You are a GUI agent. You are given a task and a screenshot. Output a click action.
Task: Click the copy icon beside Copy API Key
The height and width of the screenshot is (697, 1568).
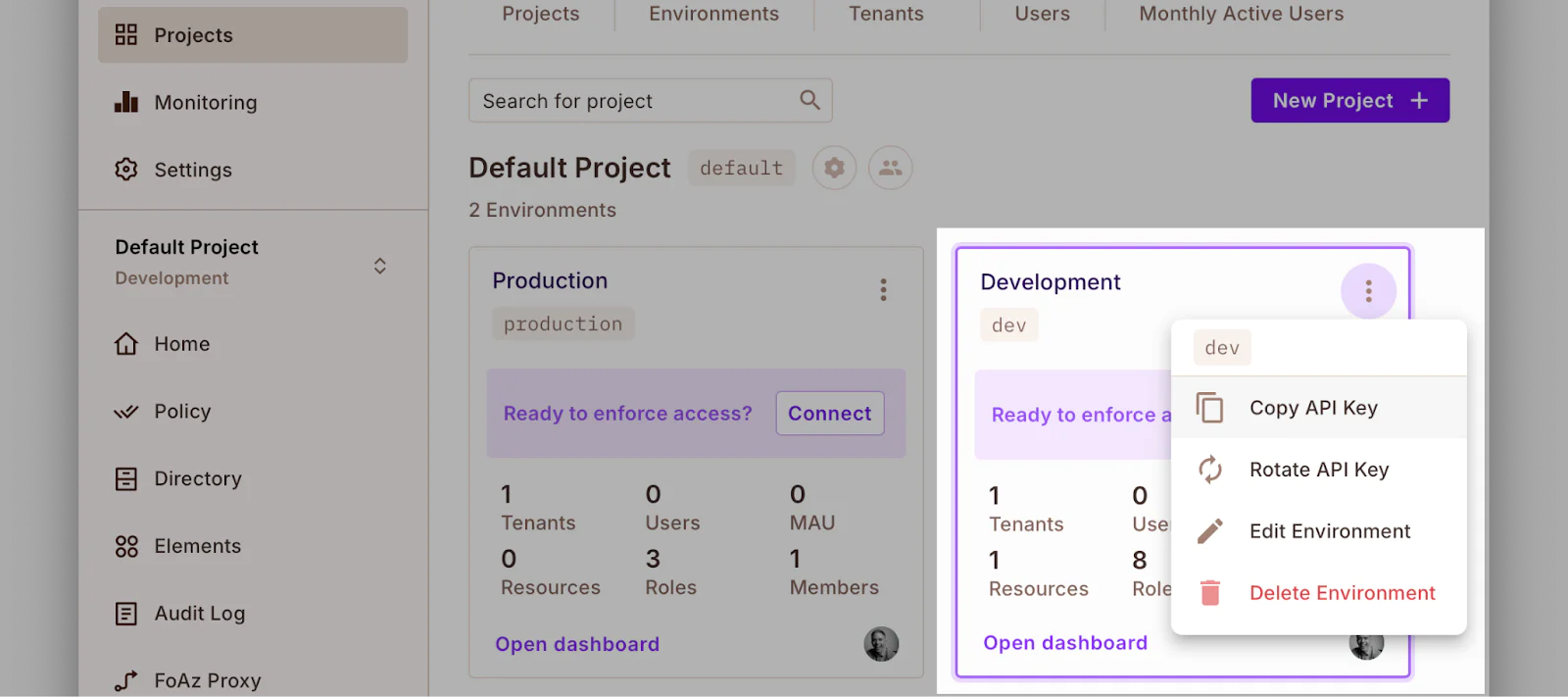[1210, 407]
